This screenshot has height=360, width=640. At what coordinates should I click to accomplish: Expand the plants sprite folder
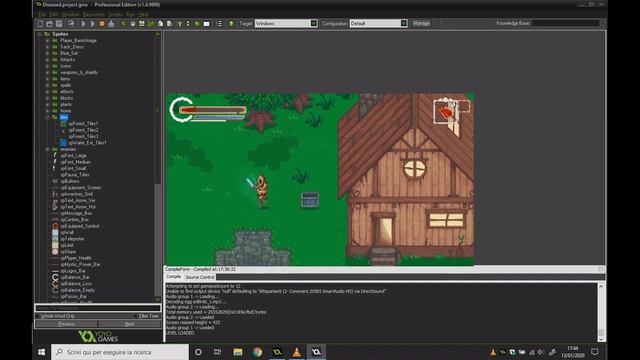click(x=47, y=104)
